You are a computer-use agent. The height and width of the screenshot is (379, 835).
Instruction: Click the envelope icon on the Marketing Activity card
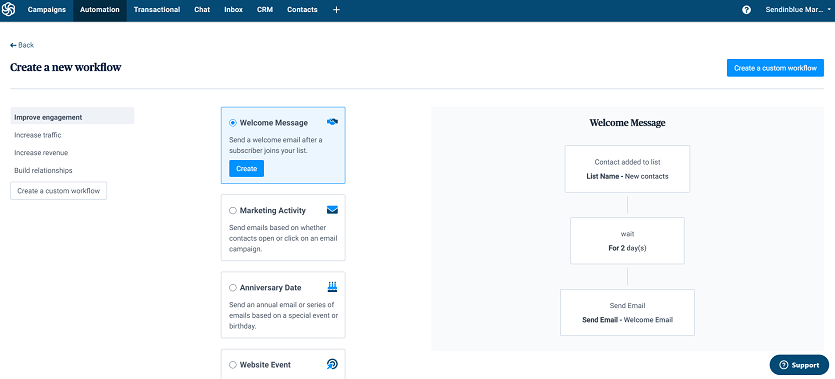[x=332, y=210]
